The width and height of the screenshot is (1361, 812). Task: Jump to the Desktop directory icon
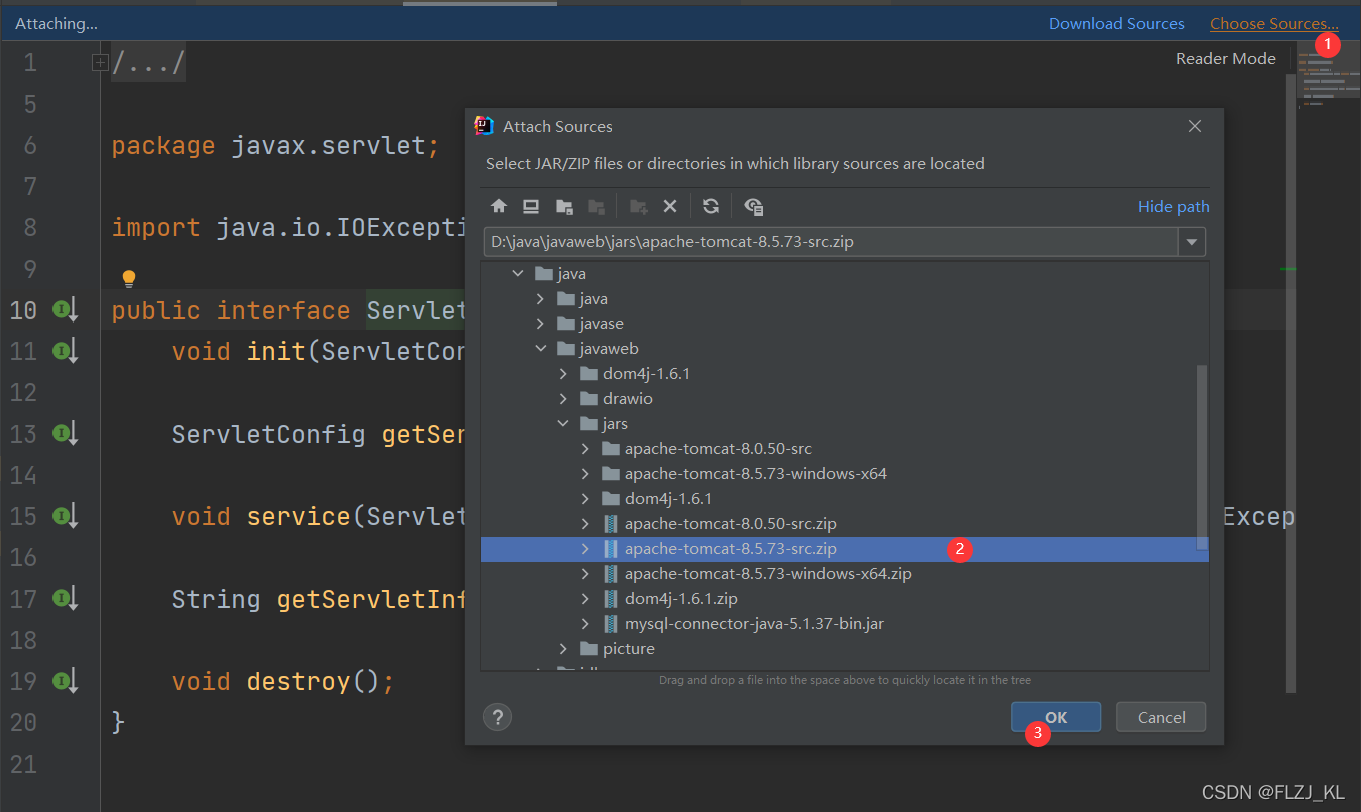pyautogui.click(x=531, y=206)
